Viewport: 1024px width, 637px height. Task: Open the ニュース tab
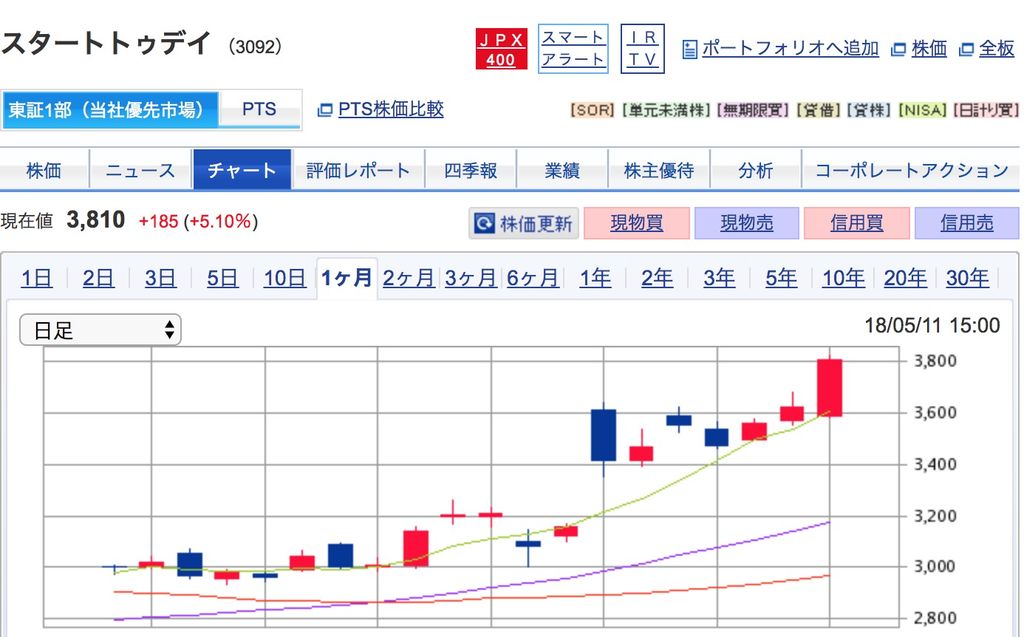(140, 170)
